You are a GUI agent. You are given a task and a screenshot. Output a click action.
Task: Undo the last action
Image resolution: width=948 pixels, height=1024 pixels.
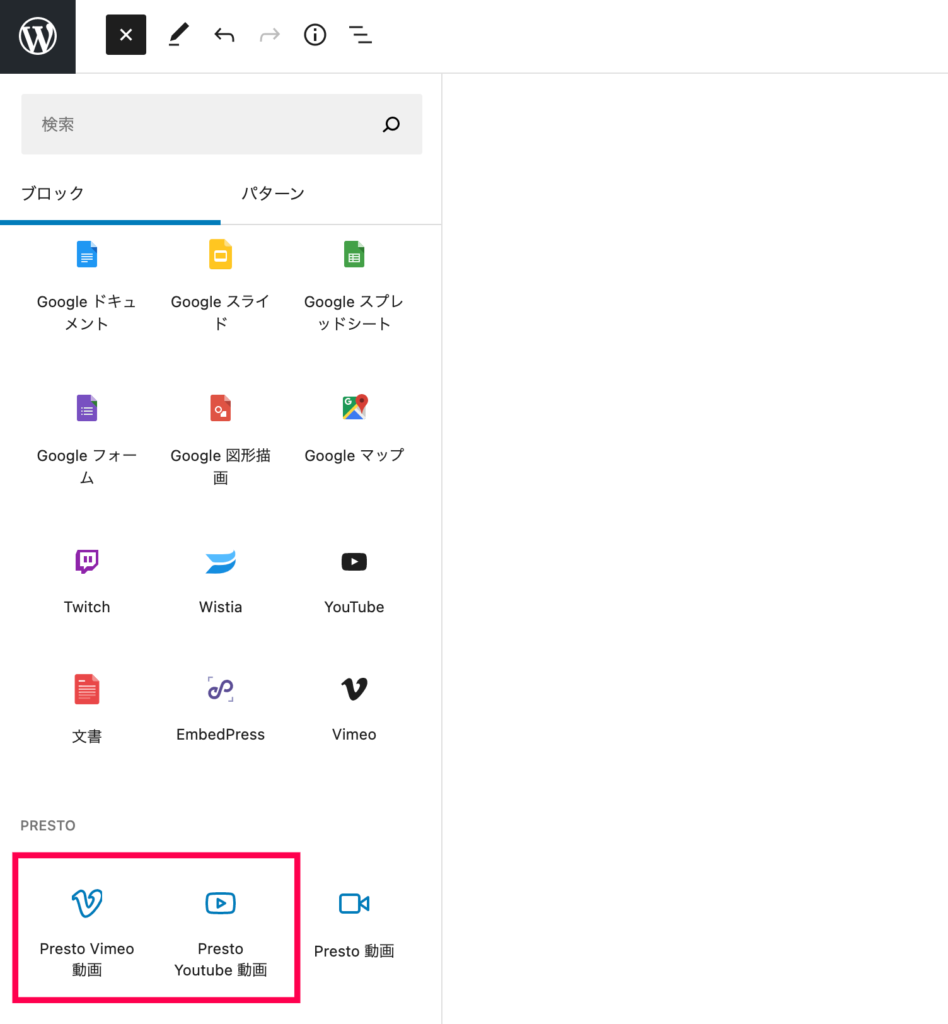[224, 35]
